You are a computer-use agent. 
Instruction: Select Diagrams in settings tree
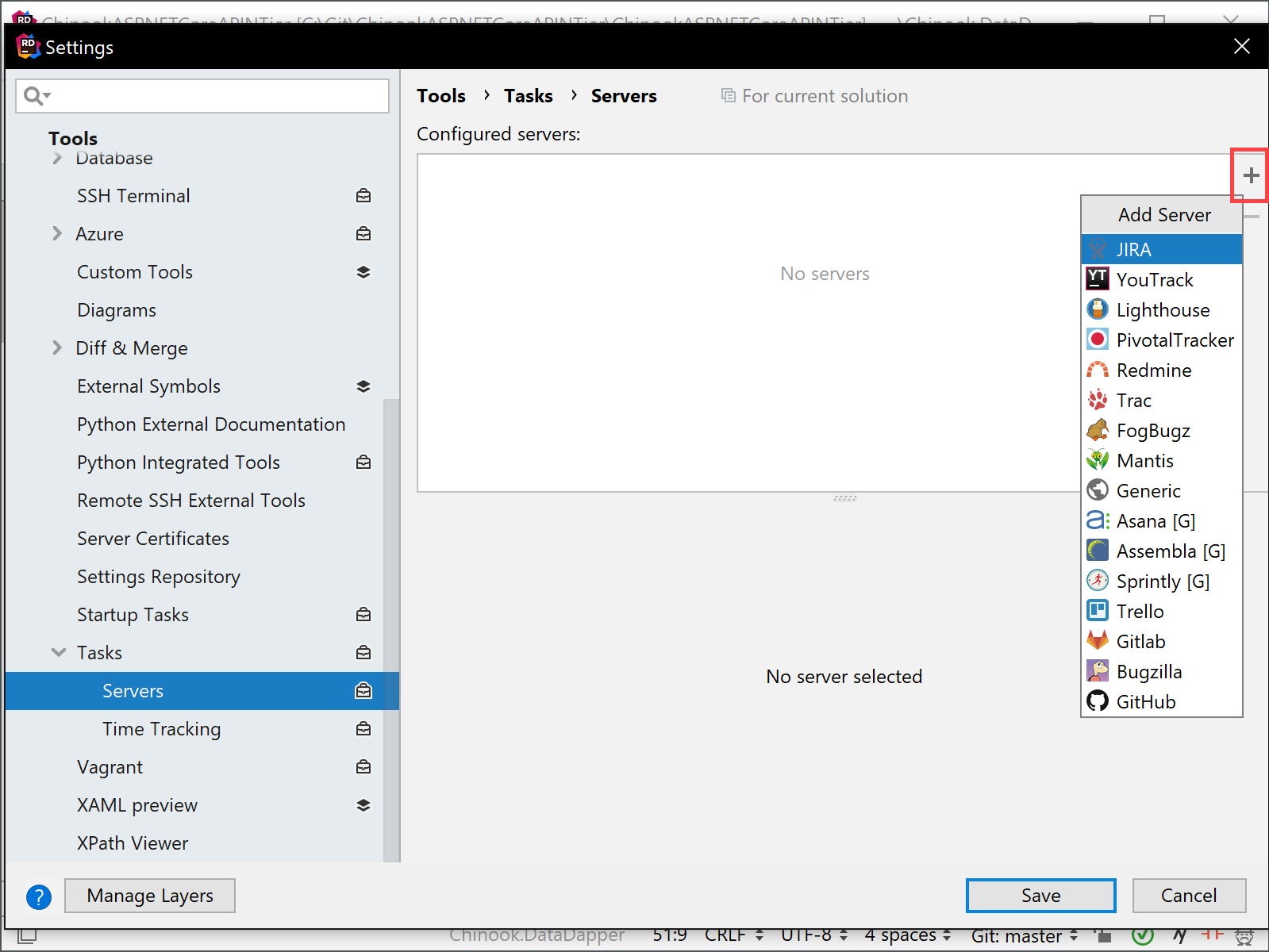coord(117,310)
